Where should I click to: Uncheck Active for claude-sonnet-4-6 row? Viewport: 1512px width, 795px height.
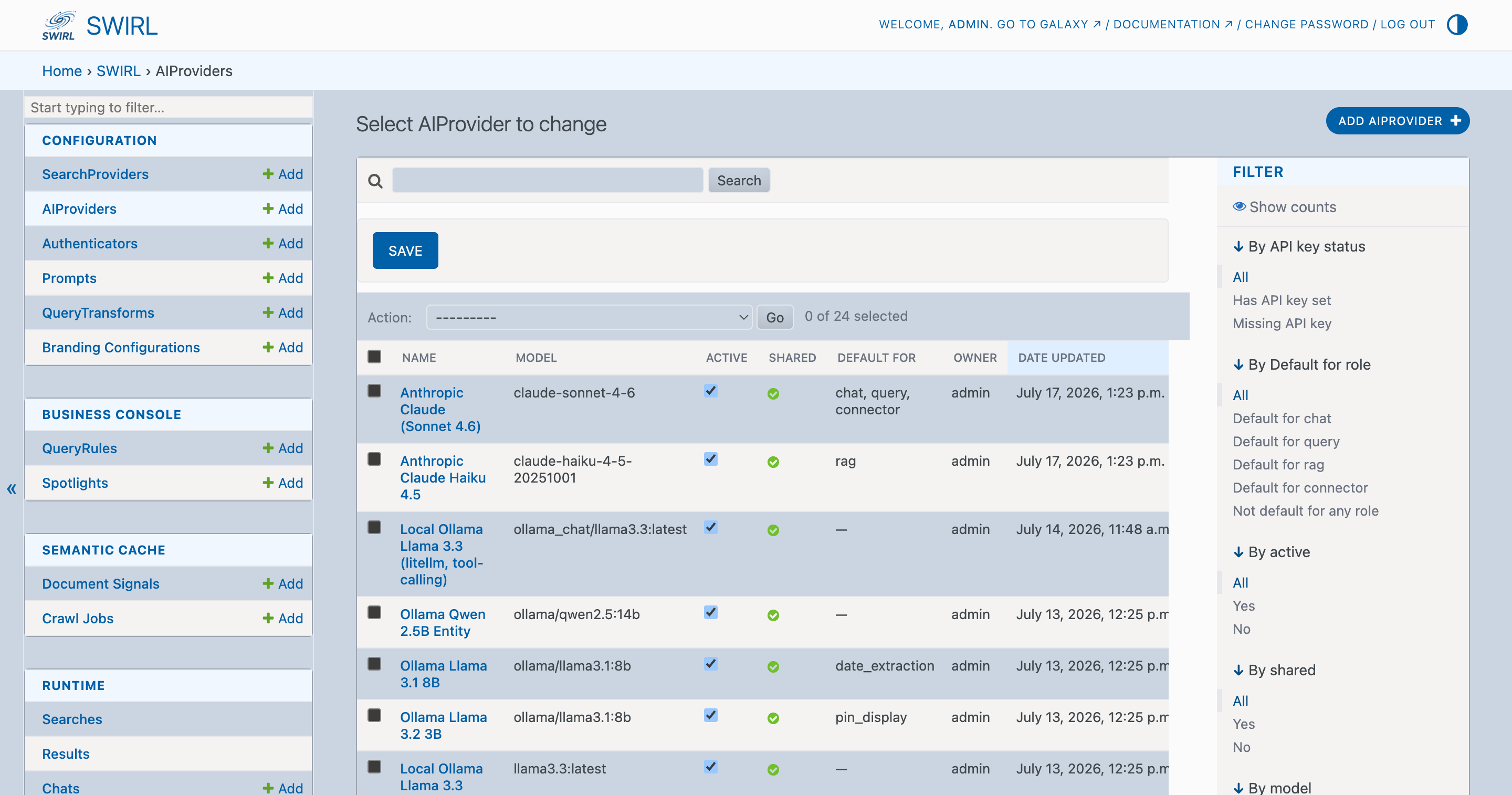pyautogui.click(x=710, y=391)
